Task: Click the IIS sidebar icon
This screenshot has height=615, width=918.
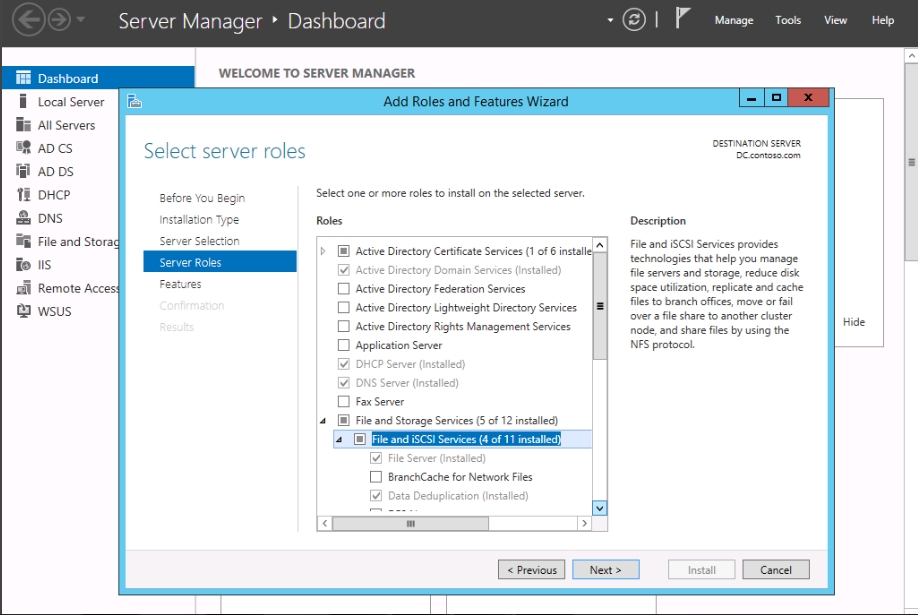Action: (23, 265)
